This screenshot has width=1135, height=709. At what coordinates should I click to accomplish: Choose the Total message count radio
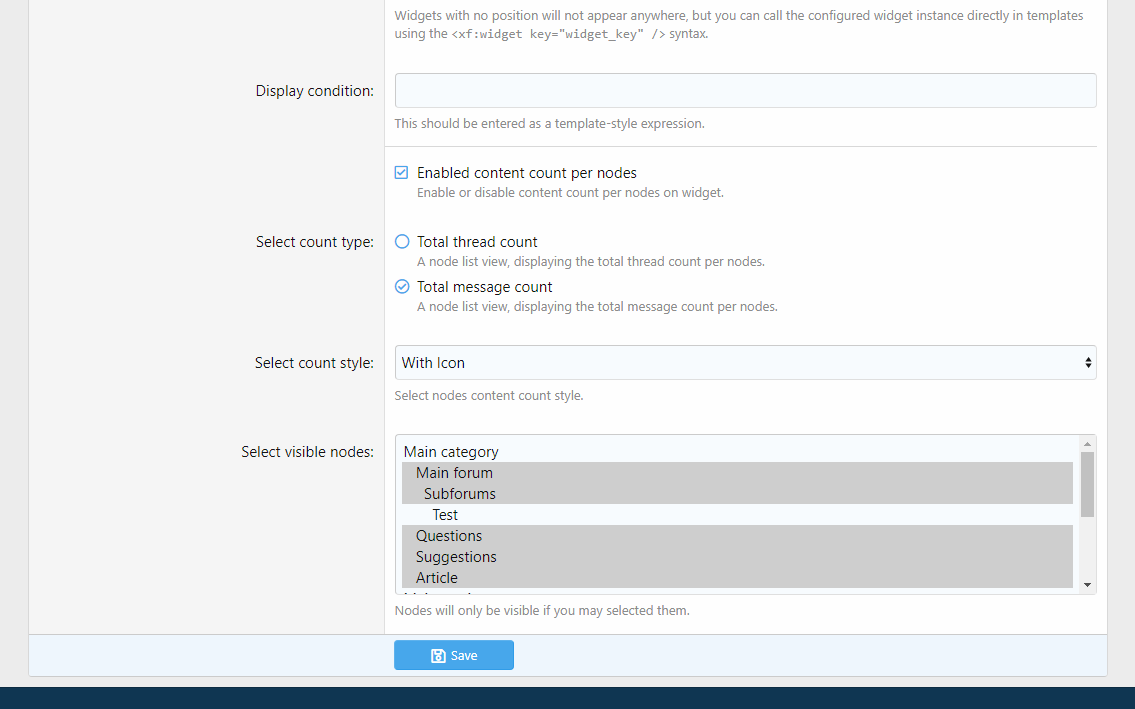click(402, 287)
